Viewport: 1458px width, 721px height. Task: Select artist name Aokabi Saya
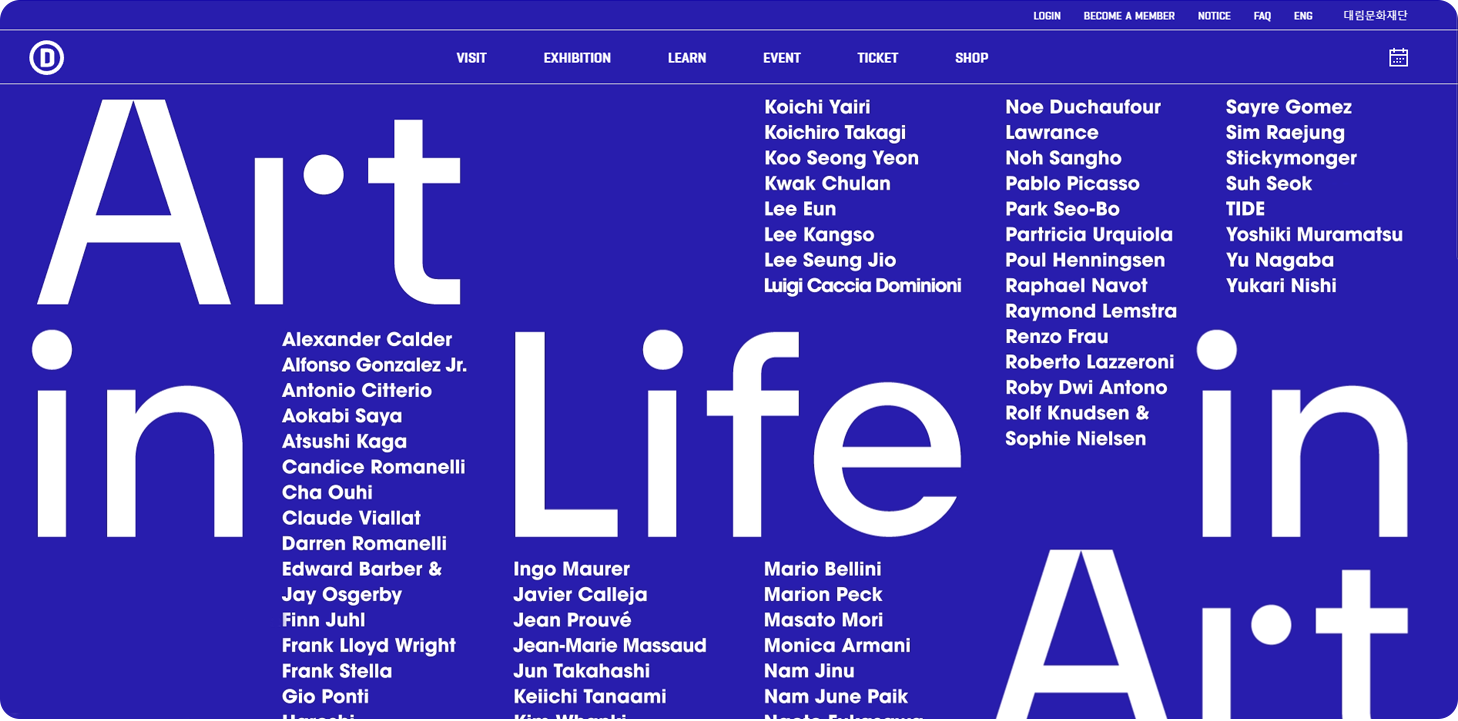click(342, 416)
